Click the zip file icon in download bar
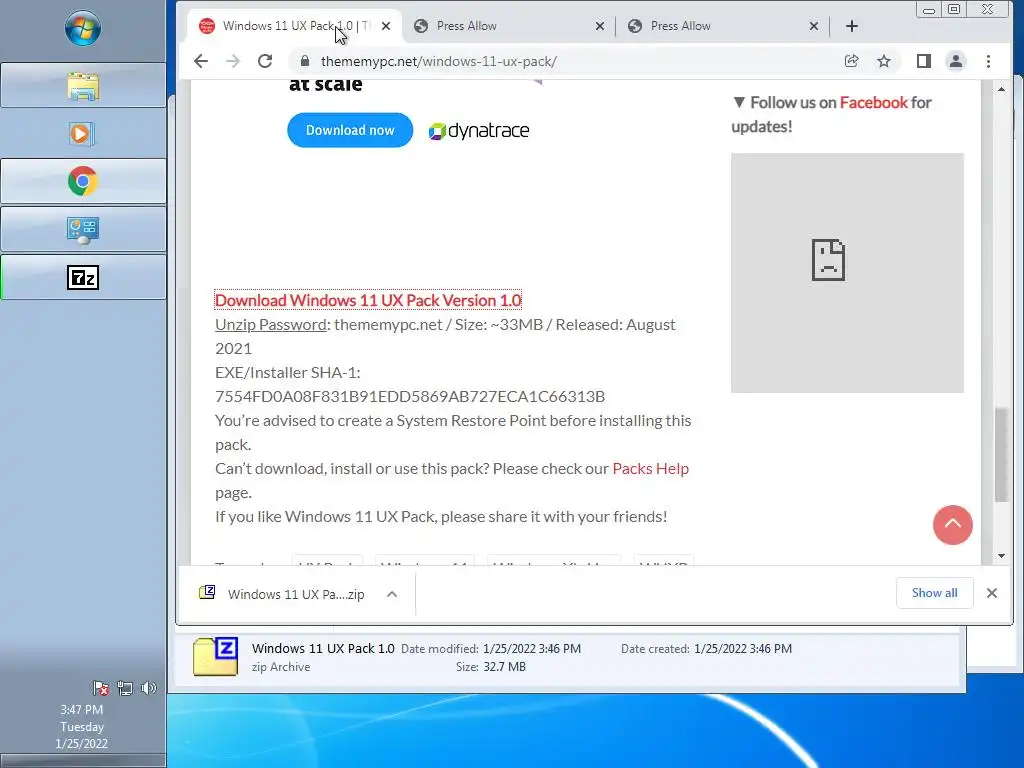 click(x=207, y=592)
